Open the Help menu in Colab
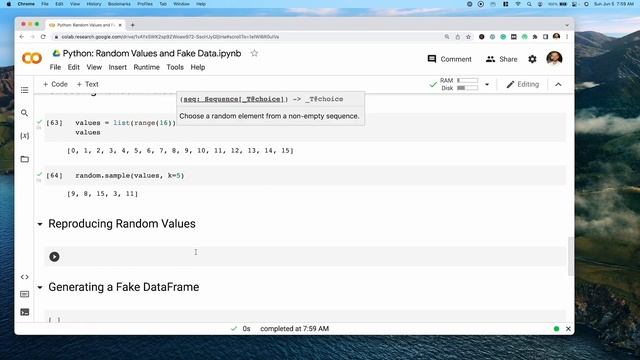The image size is (640, 360). tap(198, 67)
